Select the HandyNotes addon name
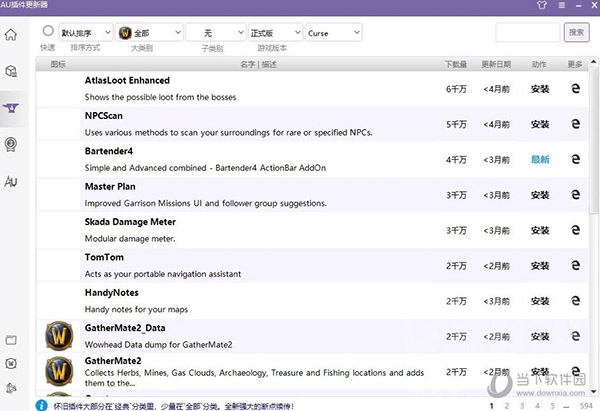This screenshot has width=600, height=411. click(111, 293)
